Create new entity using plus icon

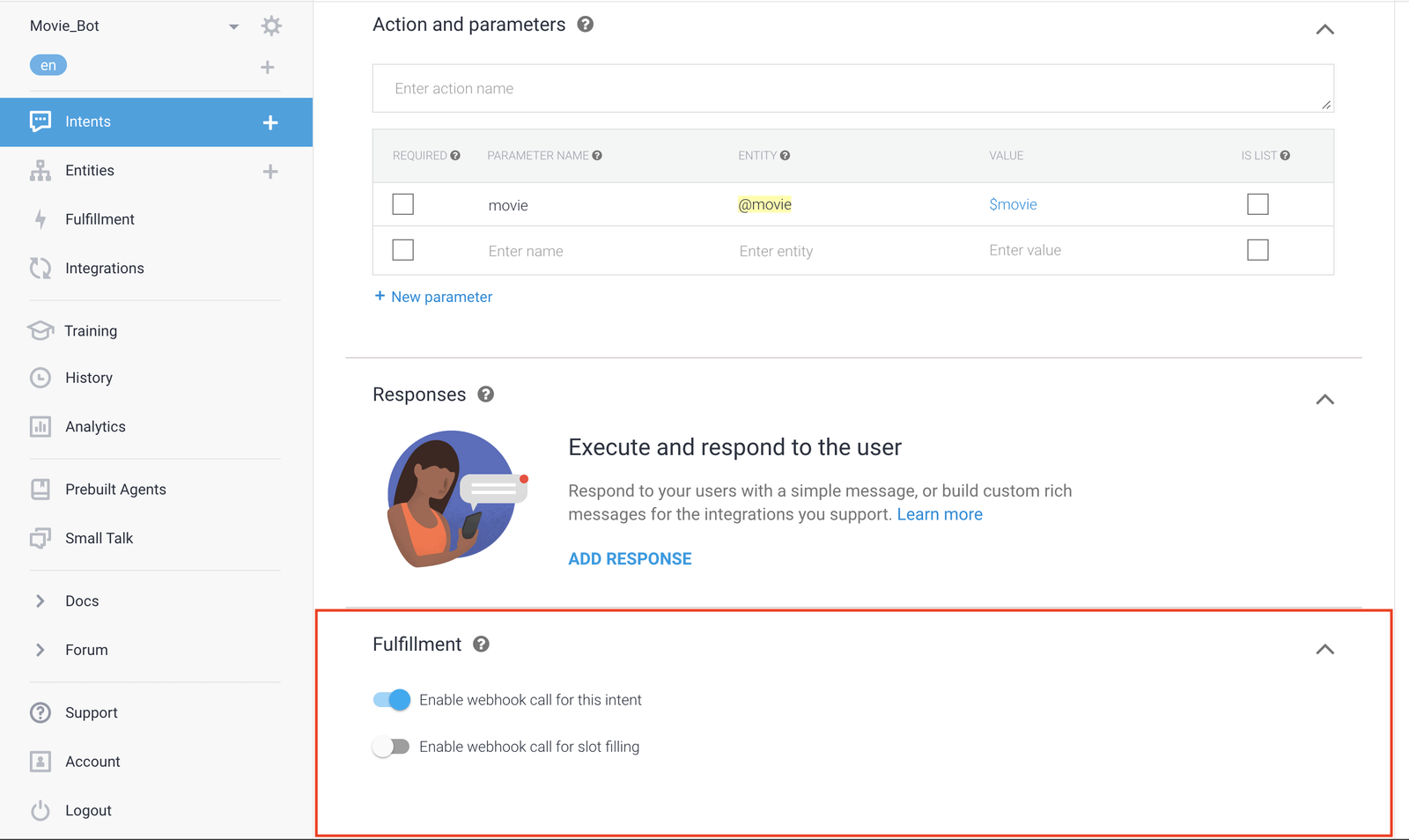(x=270, y=172)
